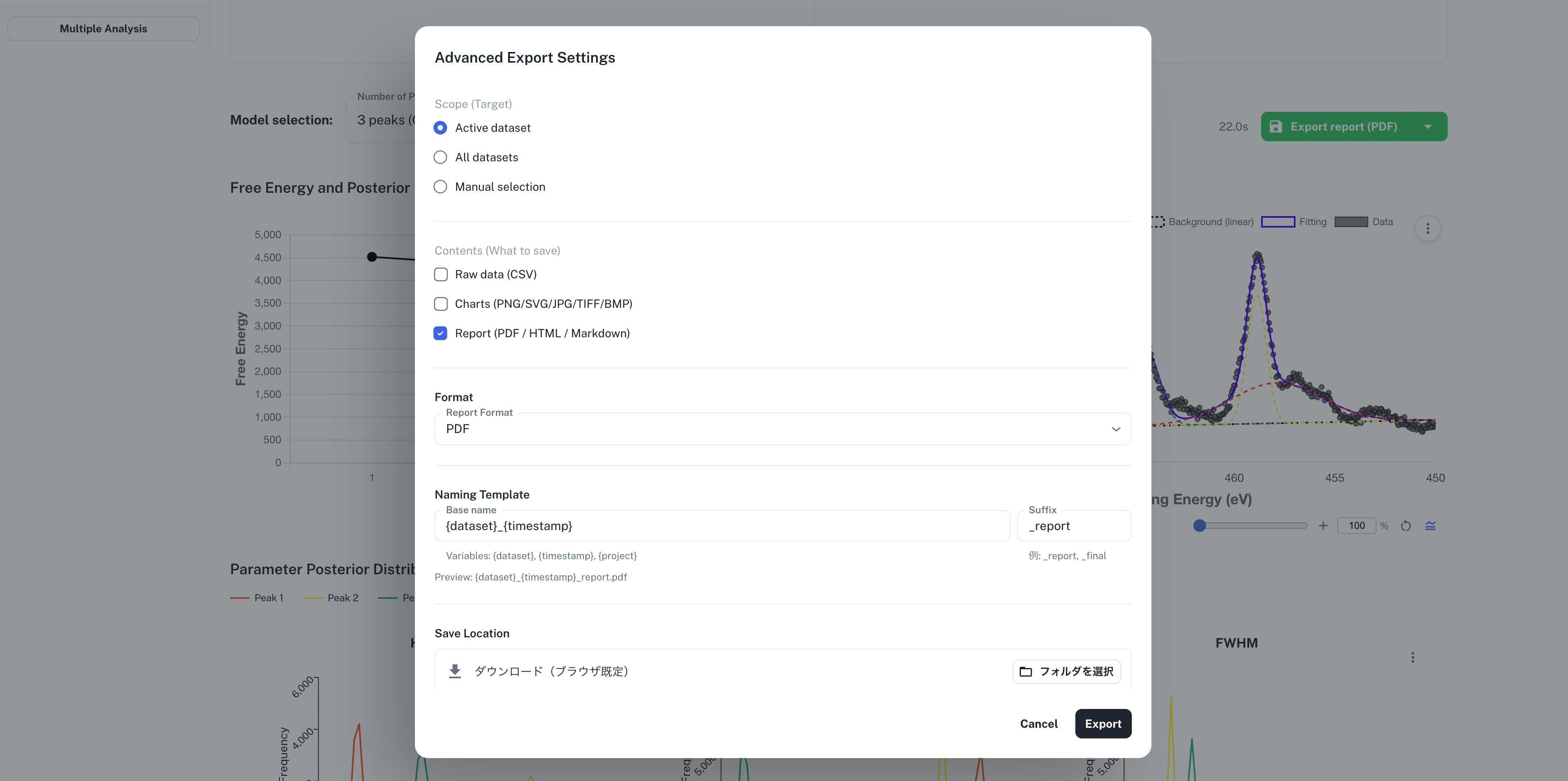This screenshot has width=1568, height=781.
Task: Toggle the Peak 1 legend entry
Action: (257, 598)
